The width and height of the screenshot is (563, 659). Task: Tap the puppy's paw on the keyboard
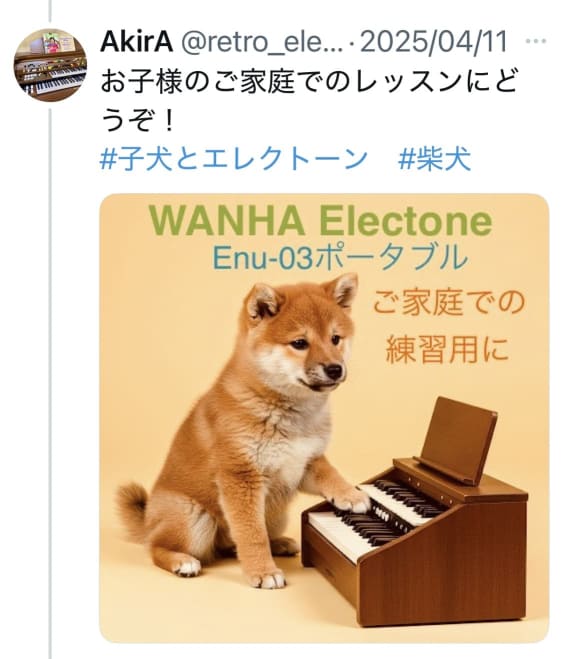click(351, 500)
